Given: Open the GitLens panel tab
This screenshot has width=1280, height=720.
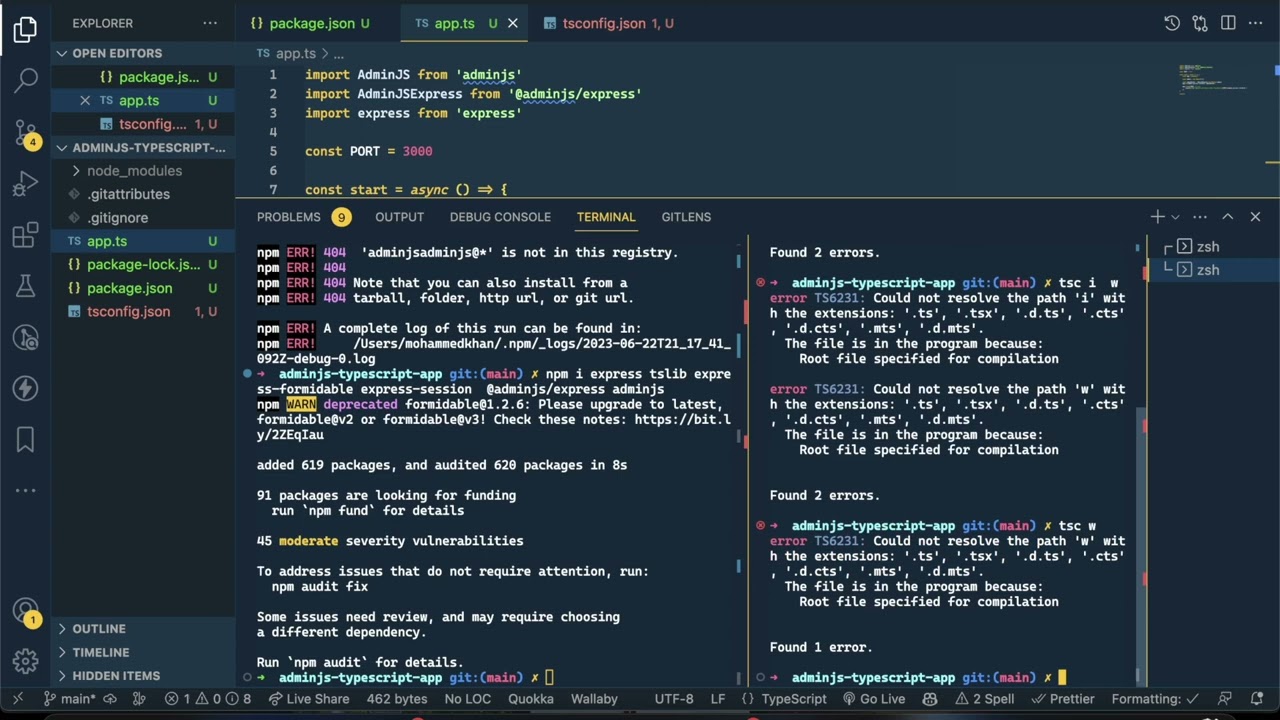Looking at the screenshot, I should point(686,217).
